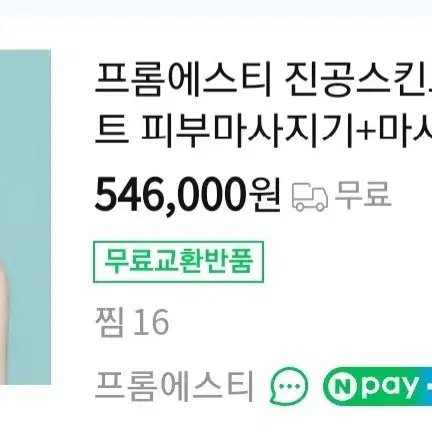Open the product thumbnail image

pyautogui.click(x=25, y=217)
